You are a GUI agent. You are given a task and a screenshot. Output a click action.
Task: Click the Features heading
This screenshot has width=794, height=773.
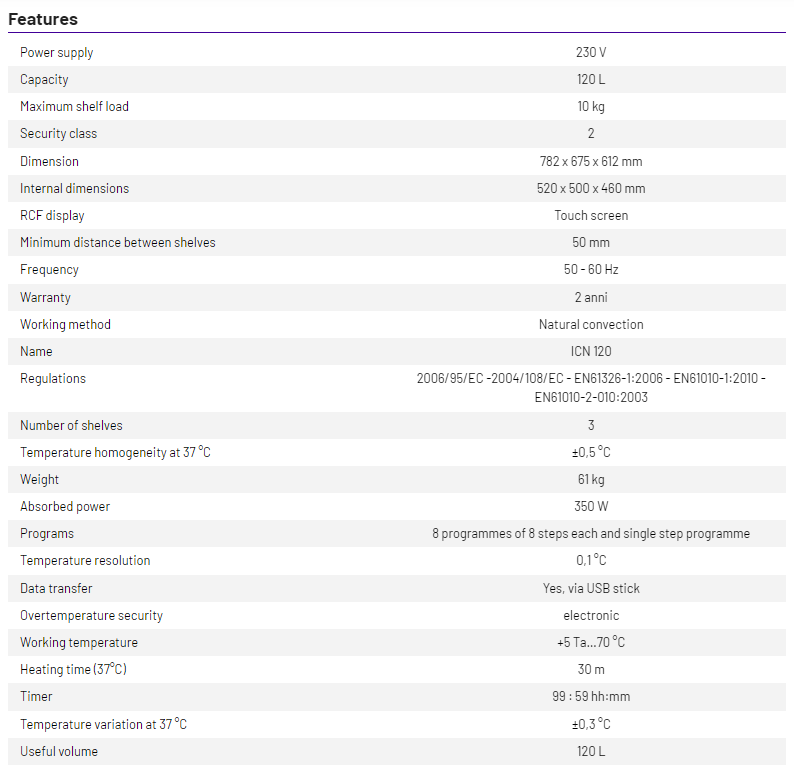click(43, 19)
